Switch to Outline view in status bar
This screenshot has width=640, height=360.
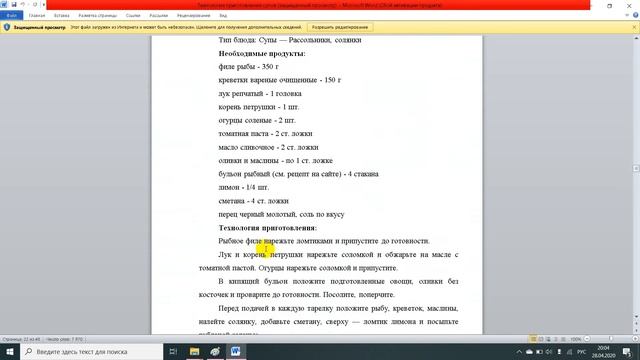[556, 339]
